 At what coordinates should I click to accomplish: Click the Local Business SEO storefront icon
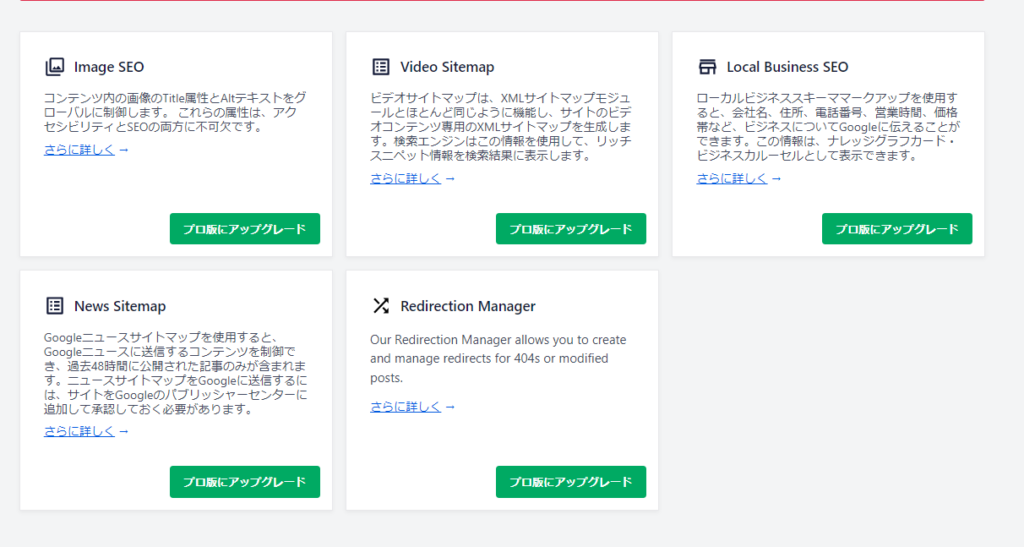coord(707,67)
